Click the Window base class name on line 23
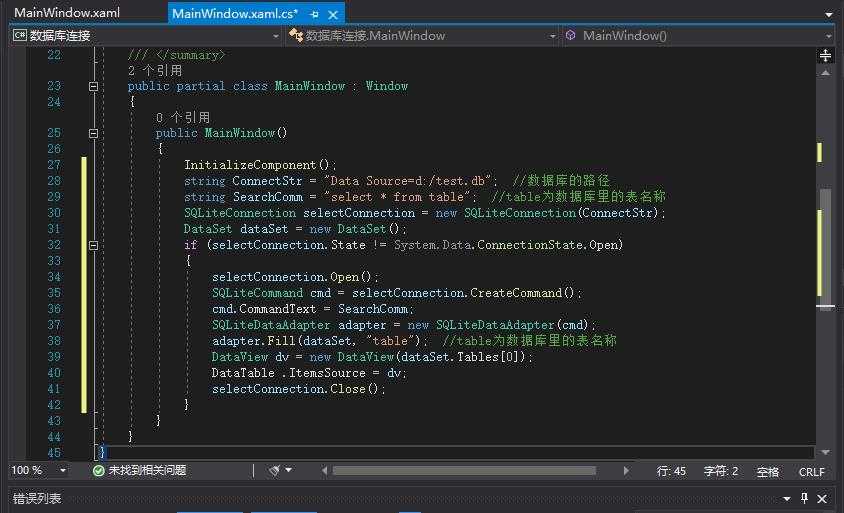Viewport: 844px width, 513px height. [386, 86]
